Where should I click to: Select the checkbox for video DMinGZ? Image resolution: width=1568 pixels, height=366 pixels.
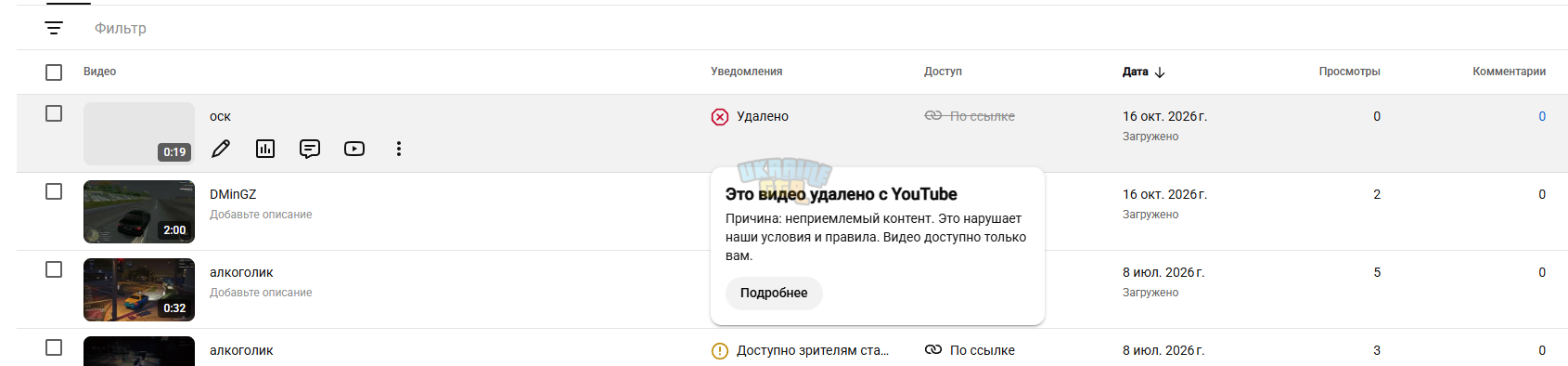[54, 191]
